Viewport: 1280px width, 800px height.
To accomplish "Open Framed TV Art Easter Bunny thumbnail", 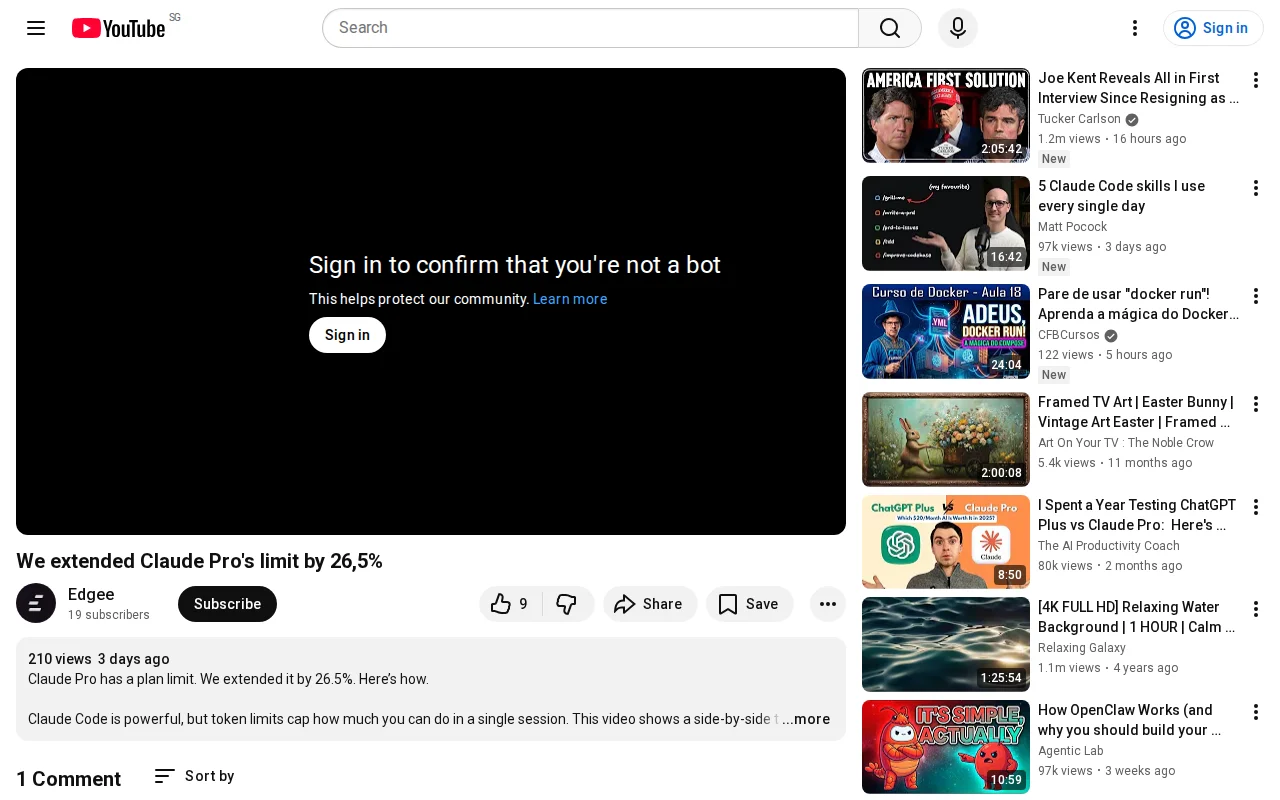I will tap(946, 439).
